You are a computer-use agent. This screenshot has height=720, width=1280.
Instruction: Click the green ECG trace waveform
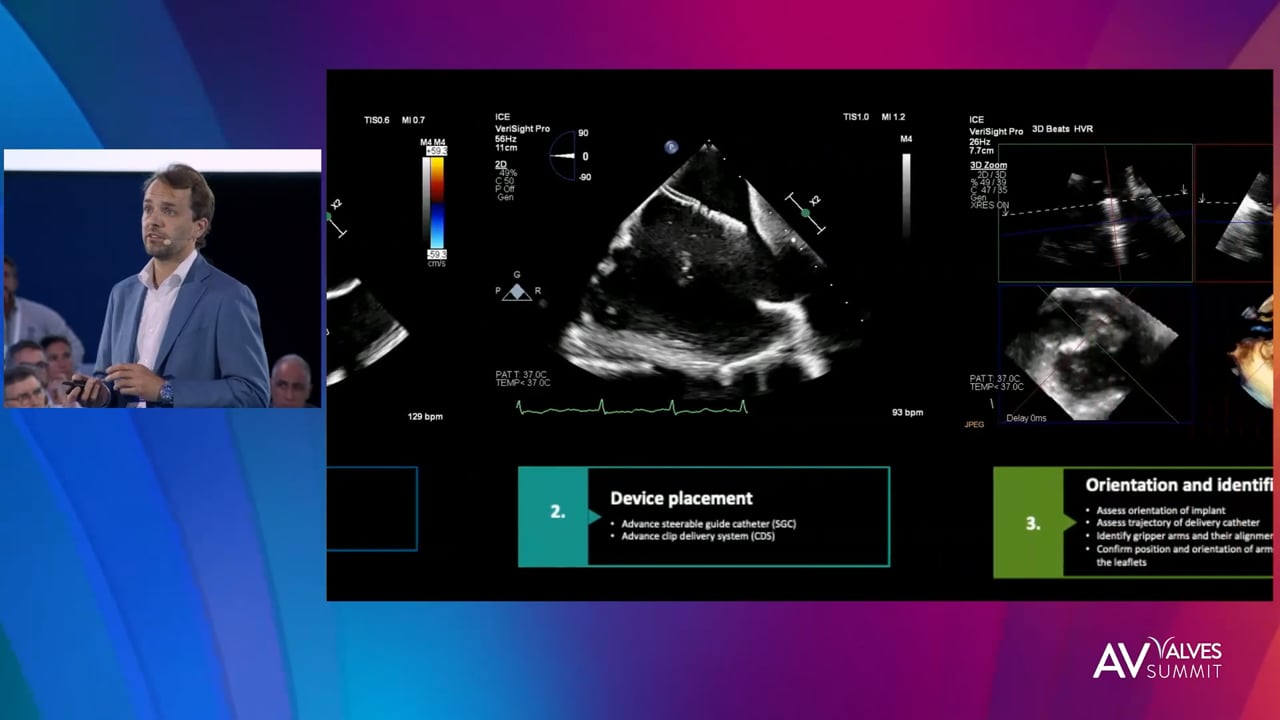coord(631,406)
